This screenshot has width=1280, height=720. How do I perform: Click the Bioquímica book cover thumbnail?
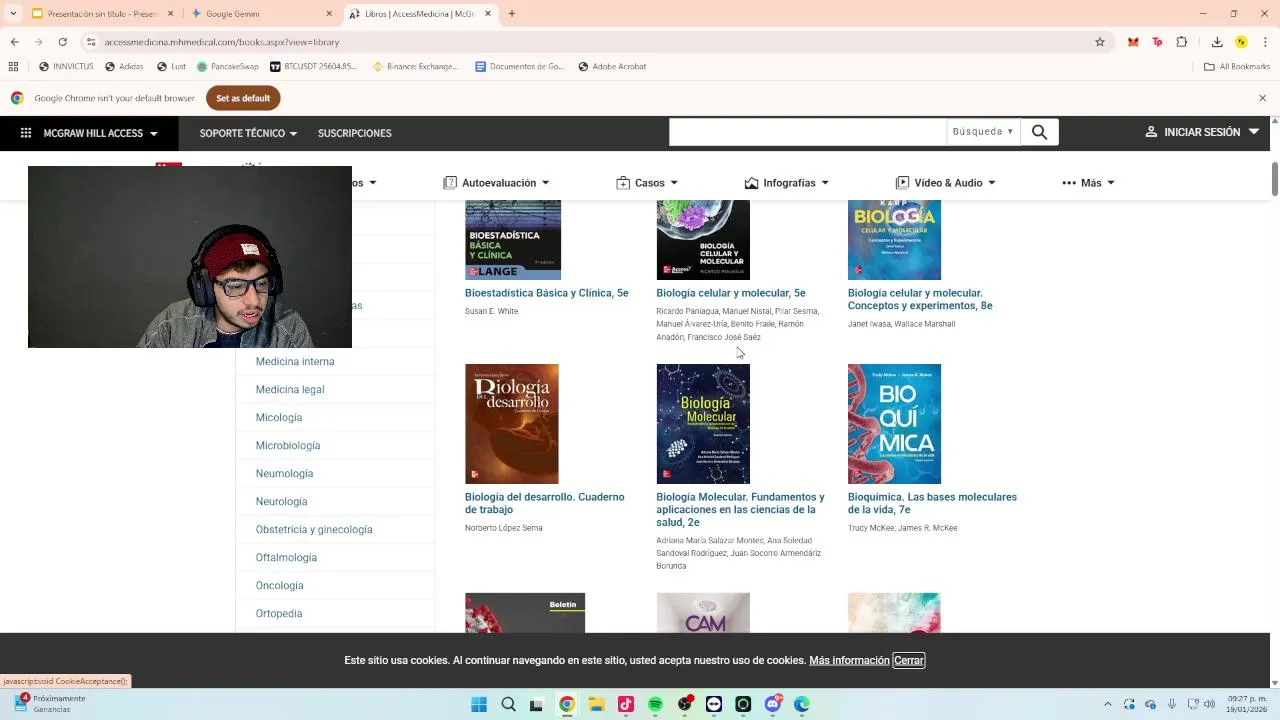(894, 424)
